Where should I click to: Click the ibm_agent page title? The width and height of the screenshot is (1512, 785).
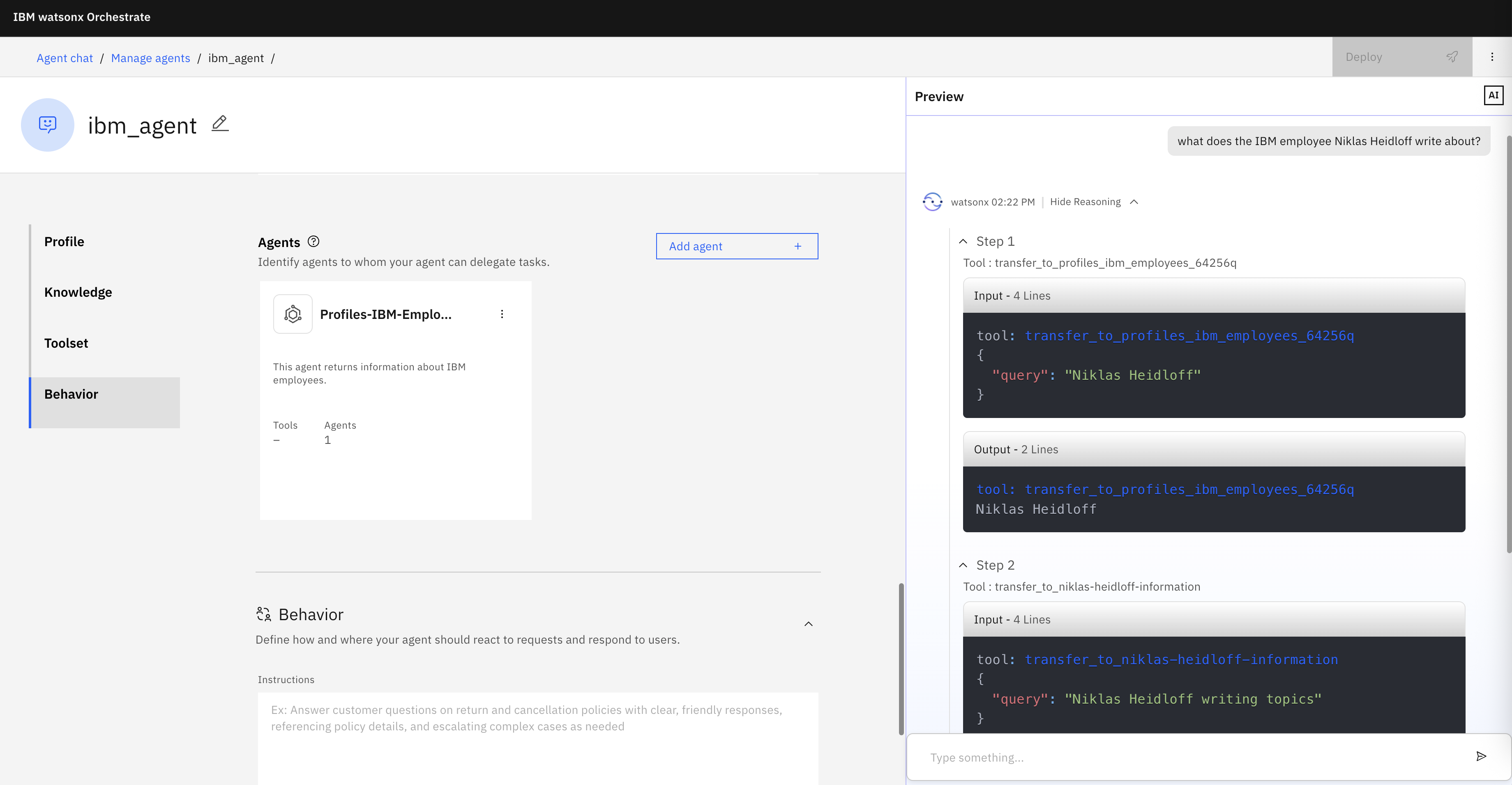(142, 125)
